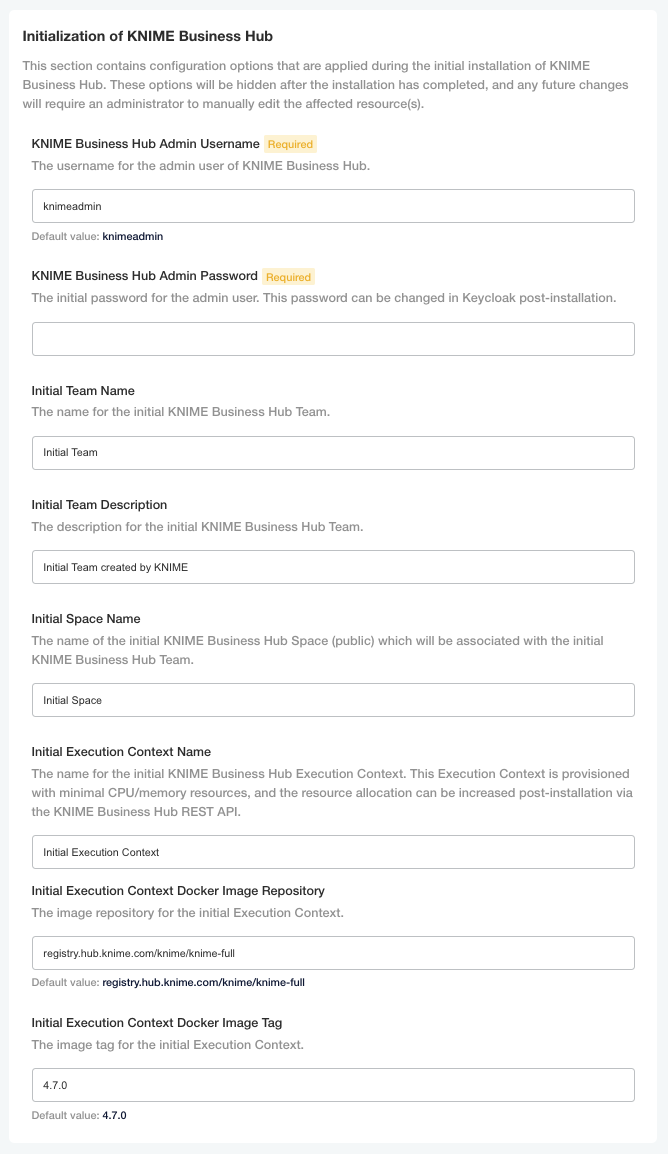This screenshot has width=668, height=1154.
Task: Click the KNIME Business Hub Admin Password label
Action: pyautogui.click(x=144, y=276)
